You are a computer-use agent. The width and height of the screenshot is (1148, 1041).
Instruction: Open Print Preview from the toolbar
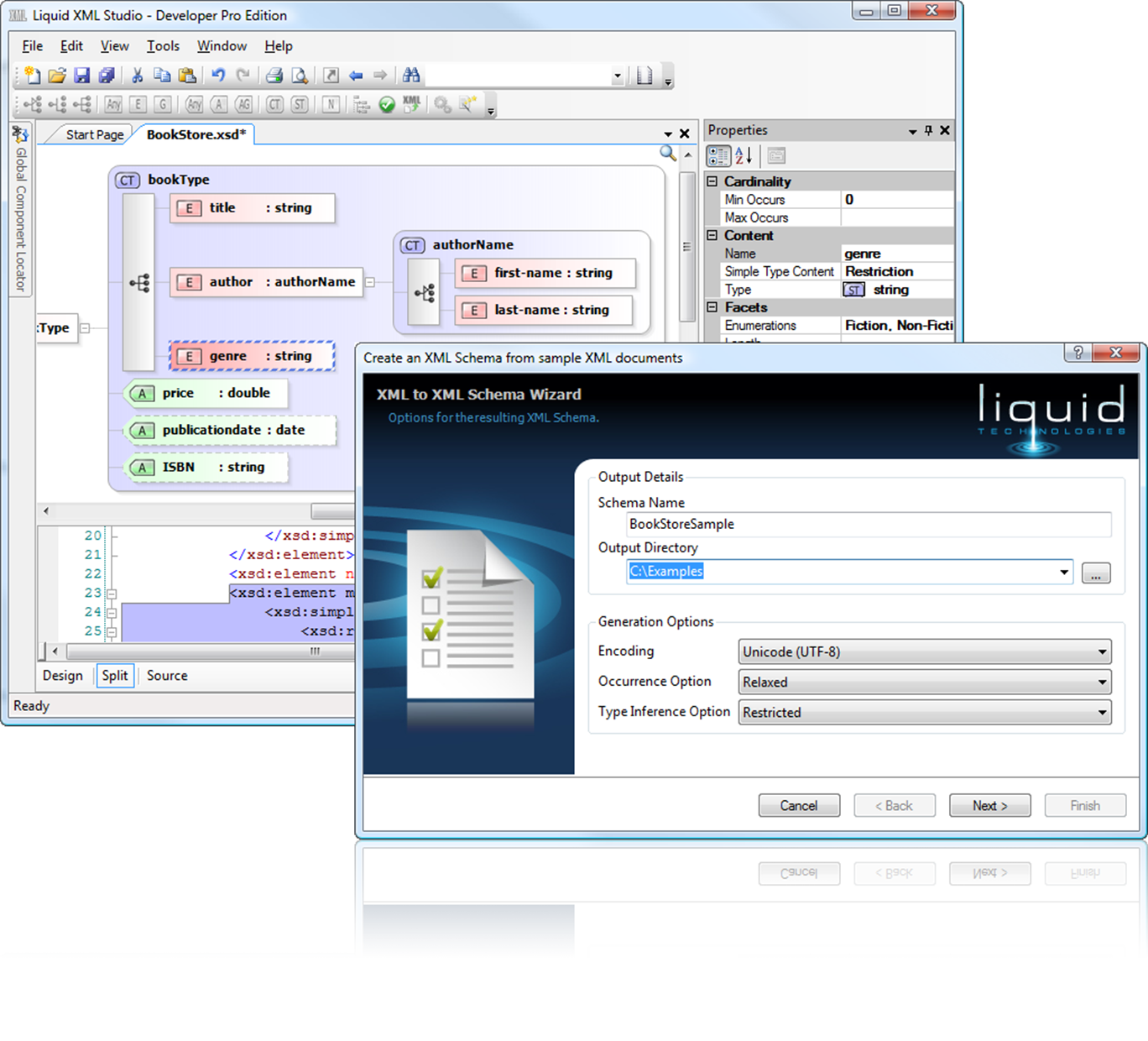[300, 76]
